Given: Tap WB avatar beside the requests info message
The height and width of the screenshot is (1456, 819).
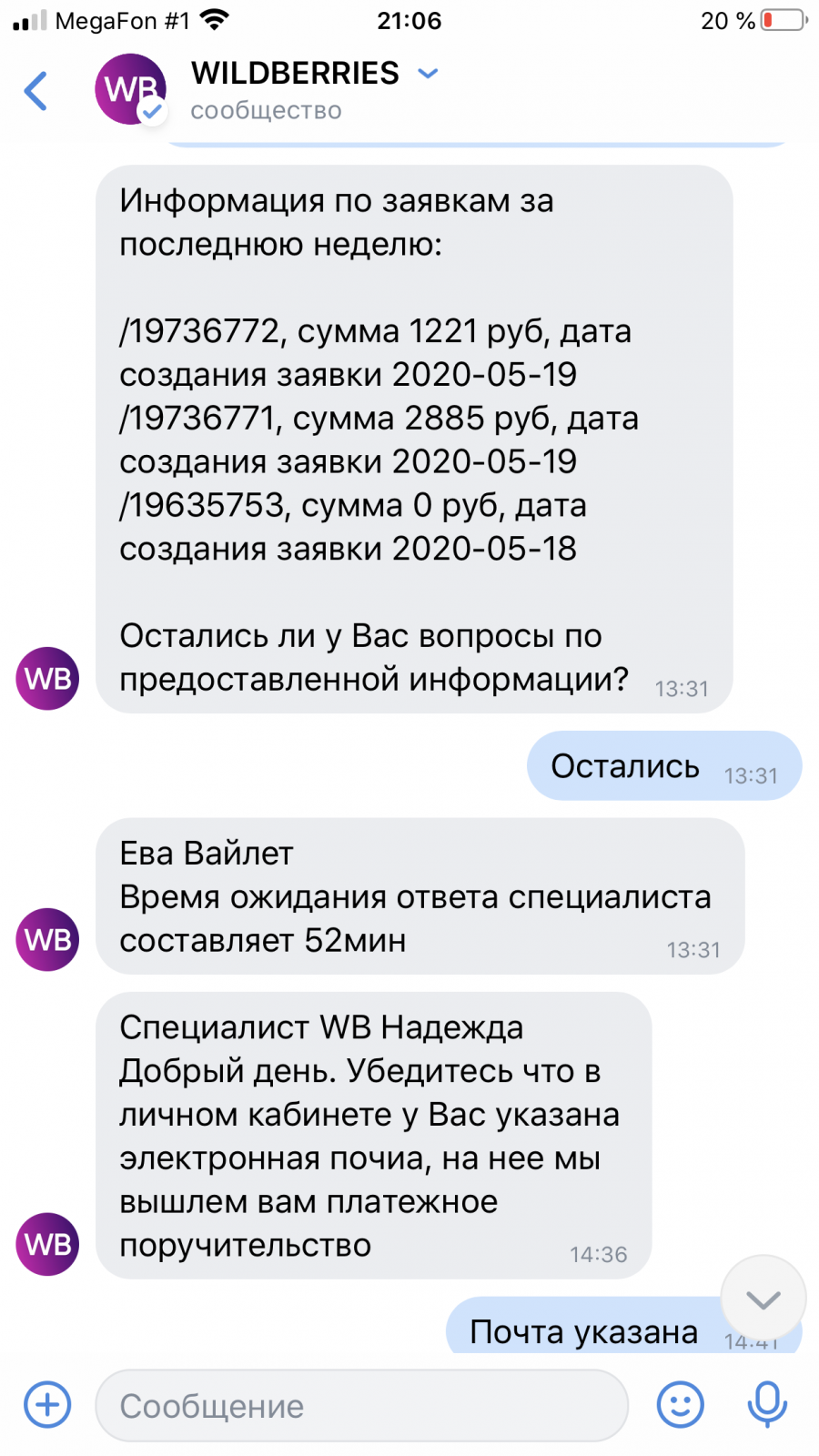Looking at the screenshot, I should pyautogui.click(x=47, y=679).
